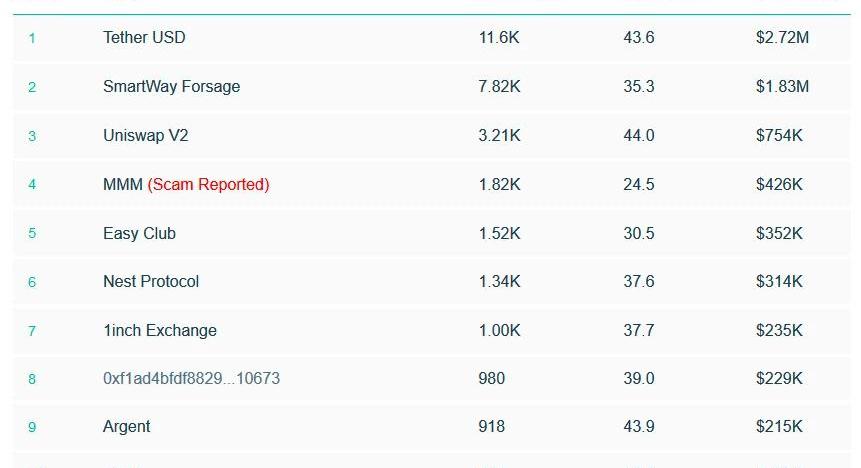Click the $352K value for Easy Club
The image size is (861, 468).
pos(779,234)
